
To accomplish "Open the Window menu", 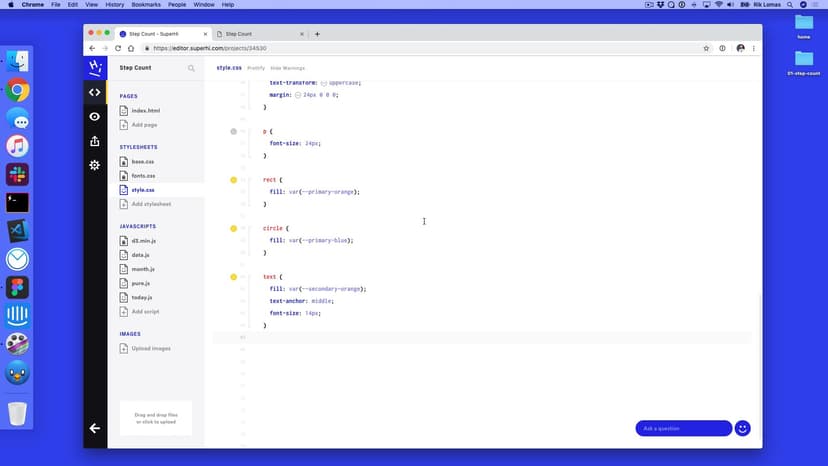I will click(204, 5).
